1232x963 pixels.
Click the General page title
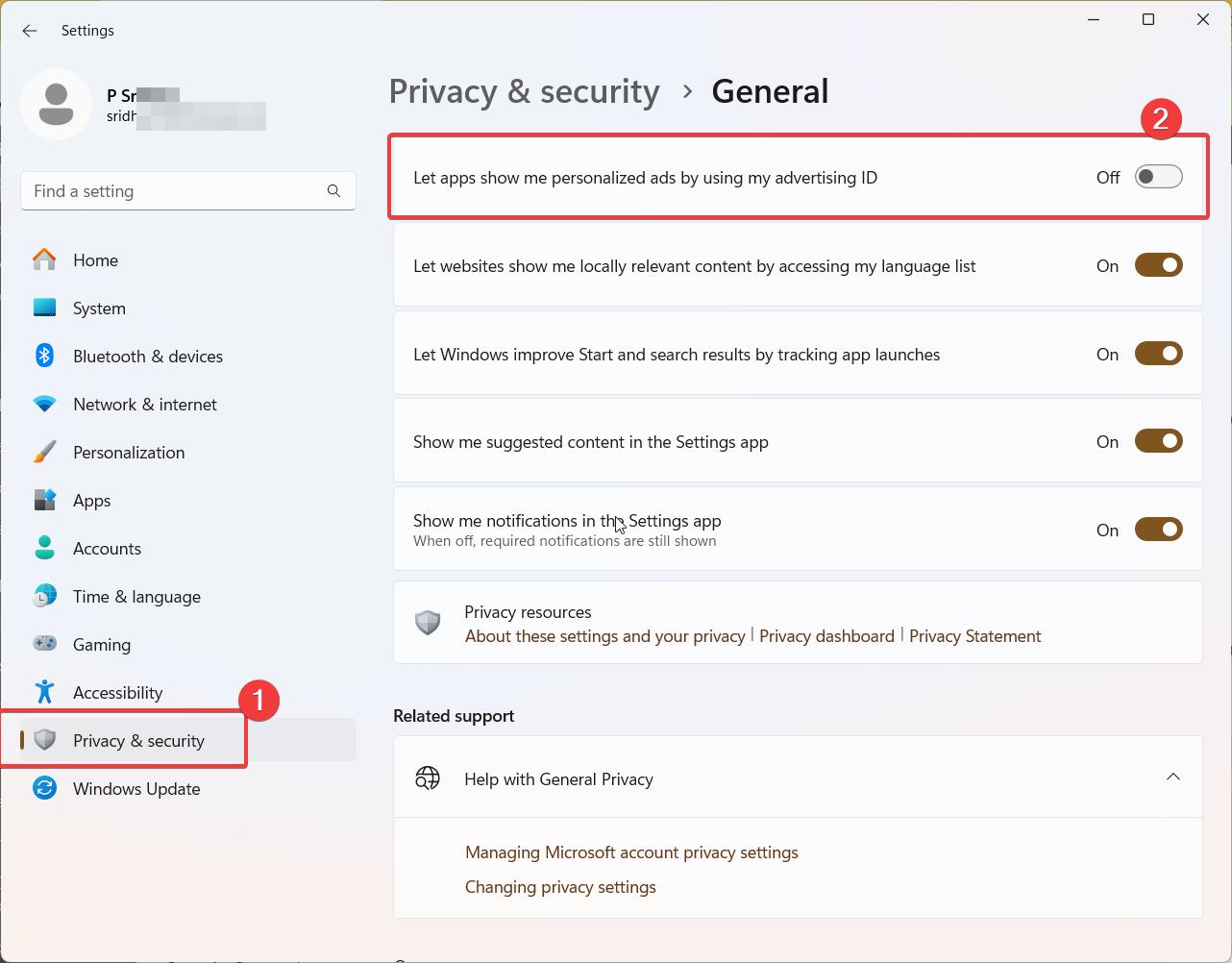pyautogui.click(x=770, y=91)
